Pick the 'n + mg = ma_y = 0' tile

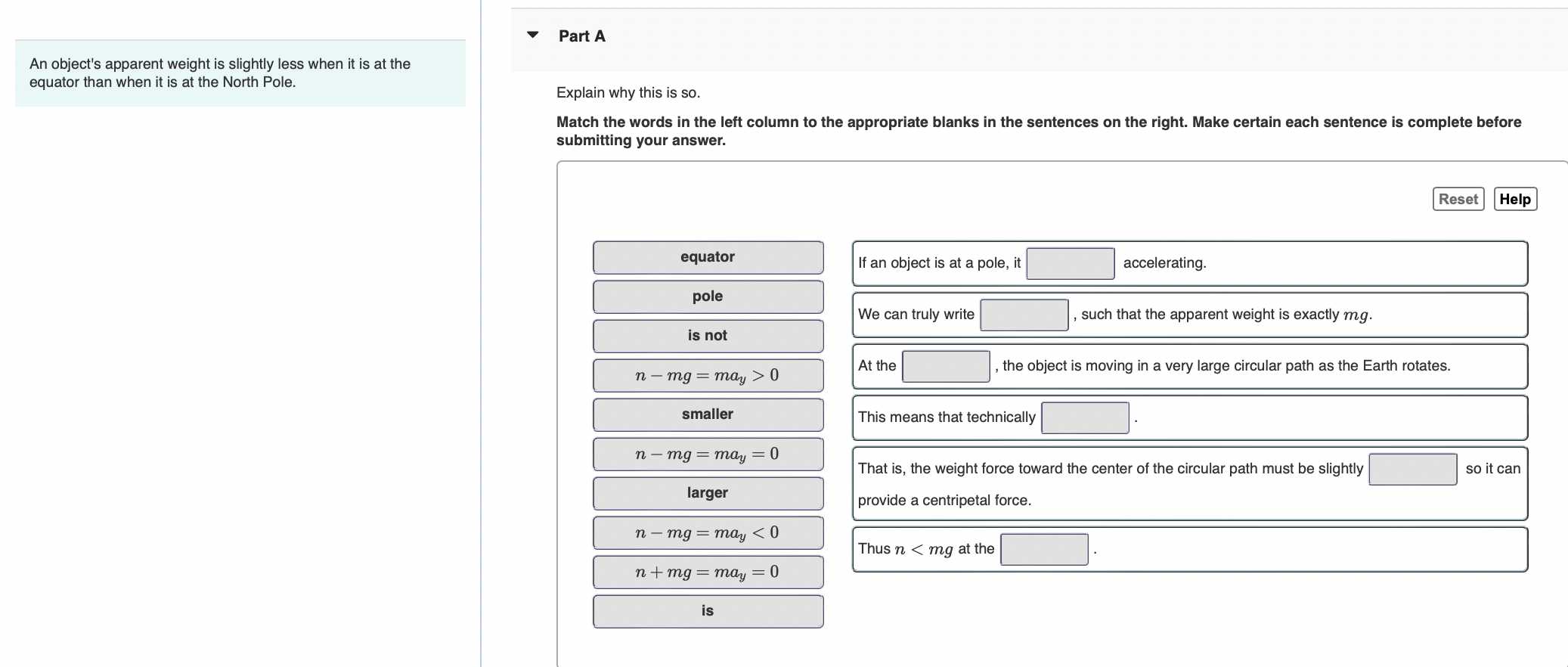[x=708, y=572]
